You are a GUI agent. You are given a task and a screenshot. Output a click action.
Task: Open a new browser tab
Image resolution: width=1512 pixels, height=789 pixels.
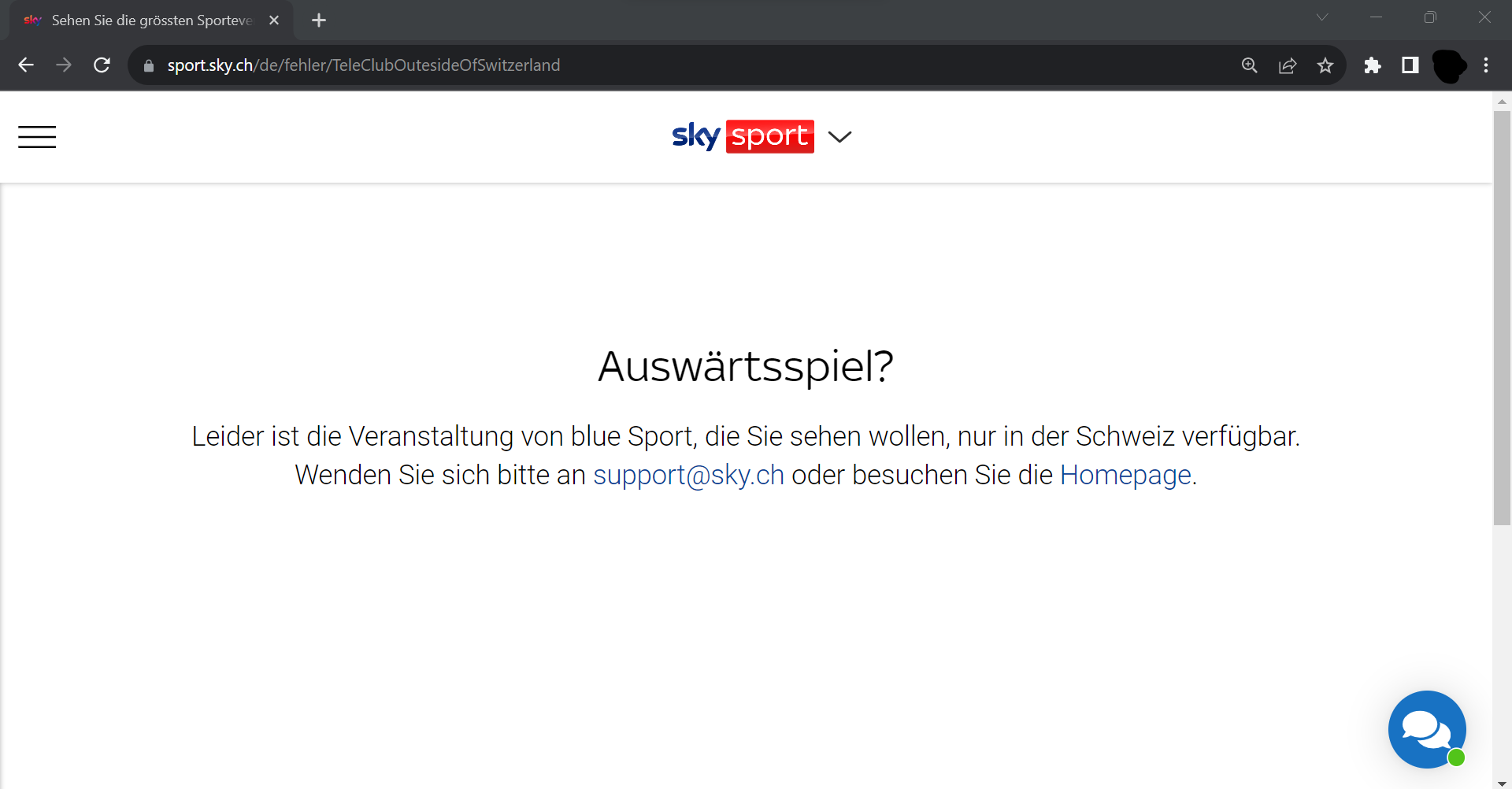(319, 20)
